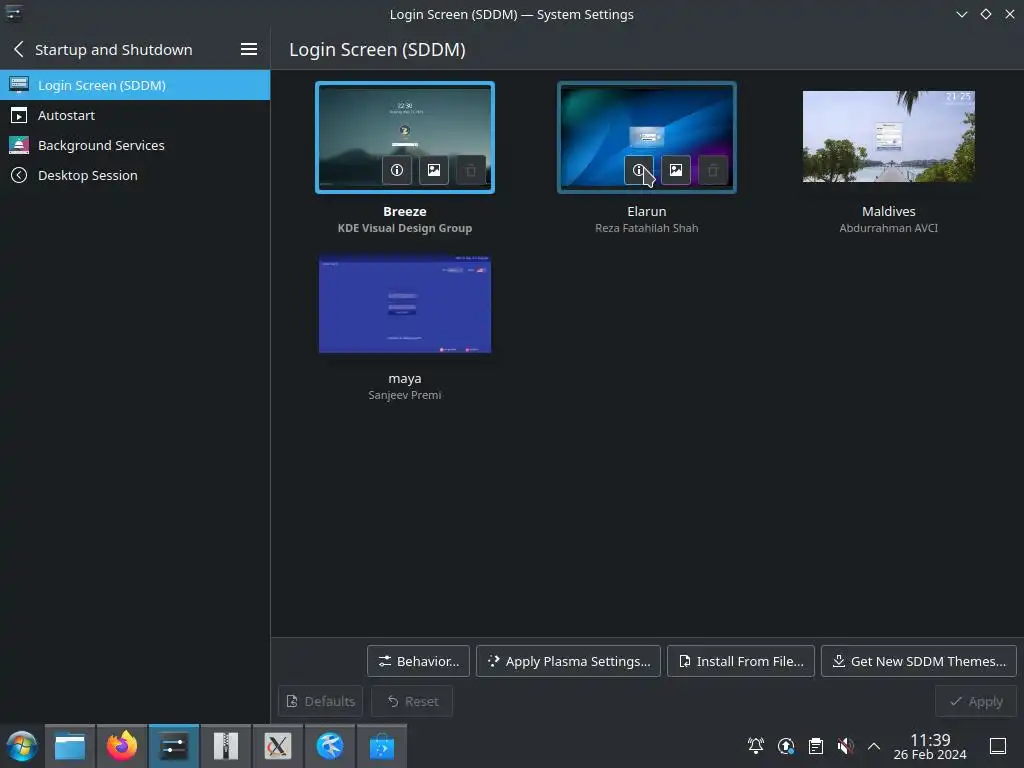This screenshot has height=768, width=1024.
Task: Open Background Services settings page
Action: tap(135, 145)
